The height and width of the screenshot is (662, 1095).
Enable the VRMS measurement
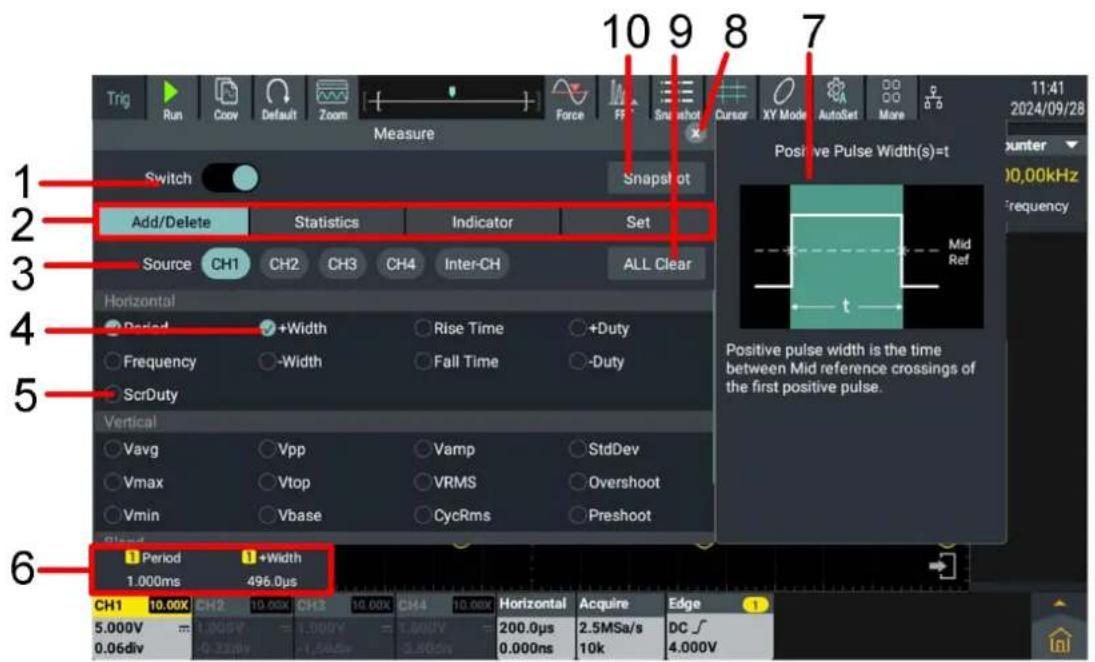pyautogui.click(x=422, y=482)
